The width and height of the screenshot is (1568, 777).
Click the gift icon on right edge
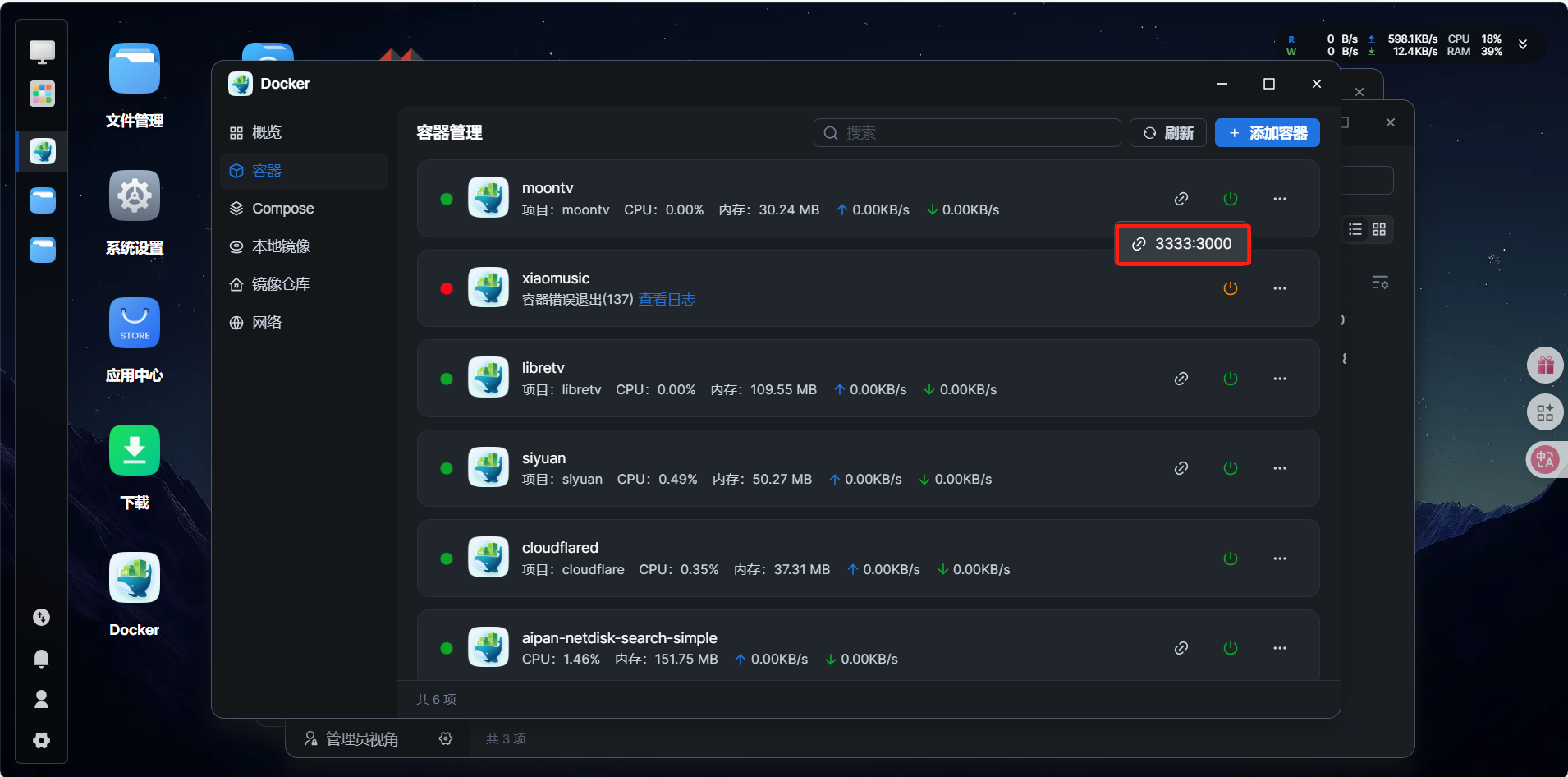click(1545, 365)
